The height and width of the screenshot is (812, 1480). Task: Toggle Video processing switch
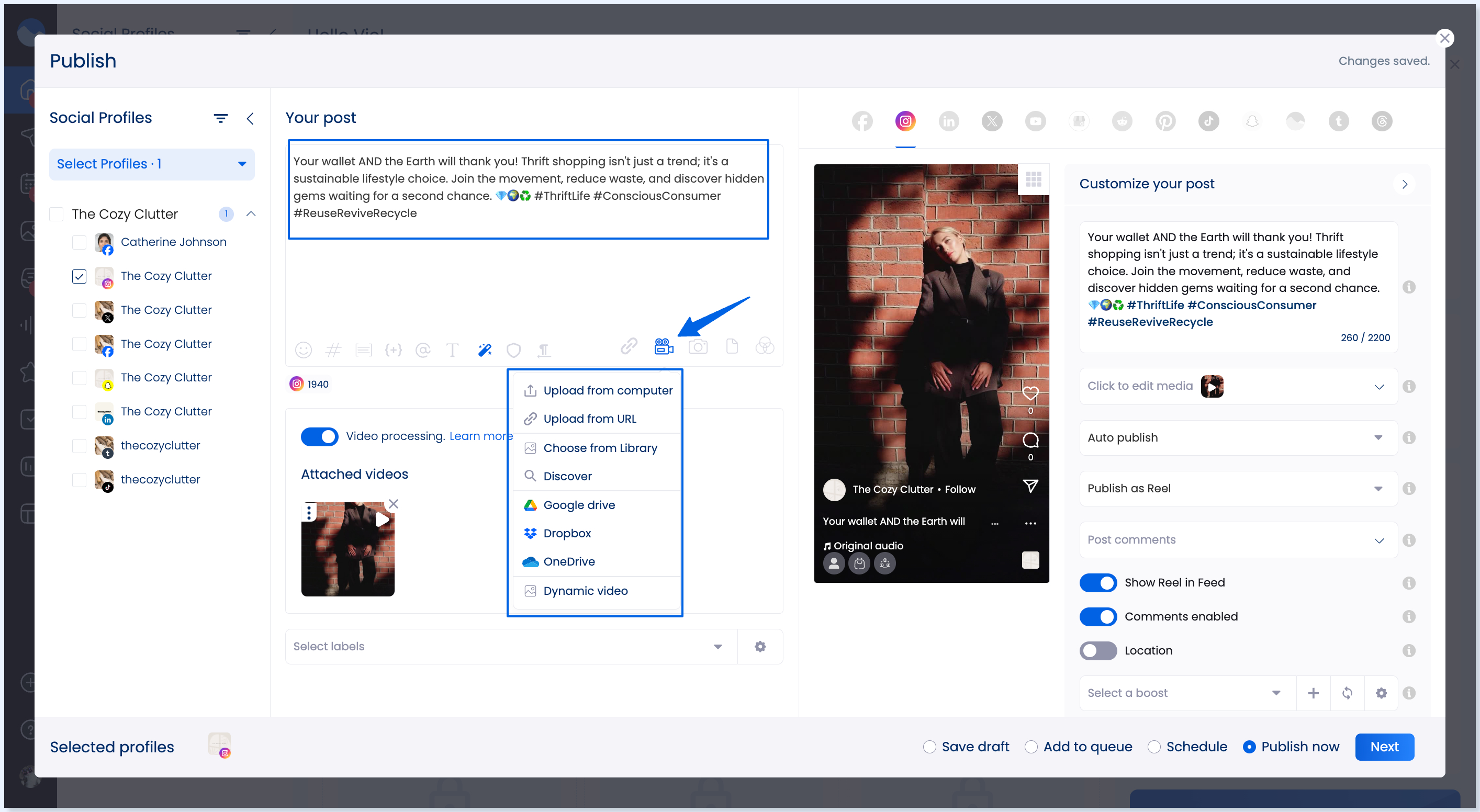319,436
